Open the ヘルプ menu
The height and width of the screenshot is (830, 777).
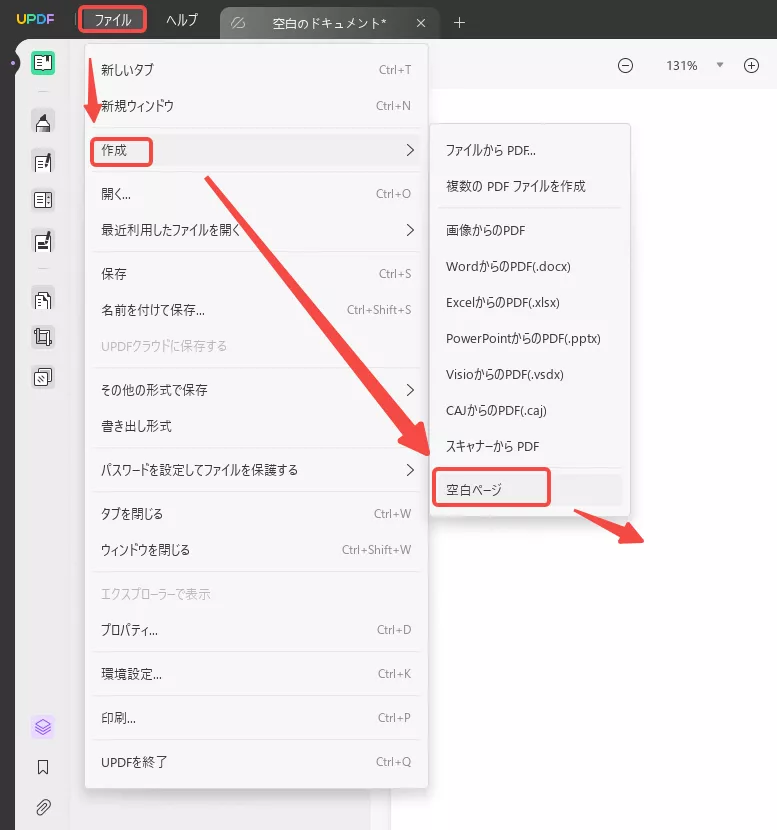[182, 20]
